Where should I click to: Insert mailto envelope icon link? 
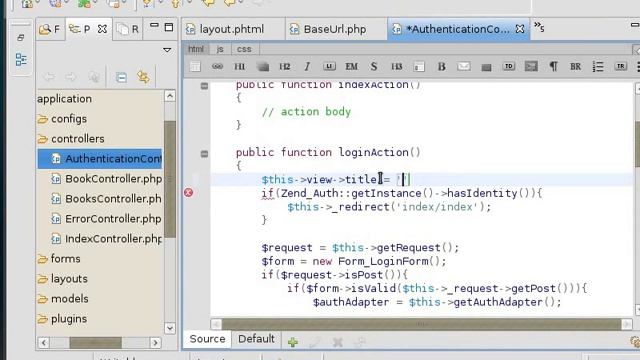point(464,66)
